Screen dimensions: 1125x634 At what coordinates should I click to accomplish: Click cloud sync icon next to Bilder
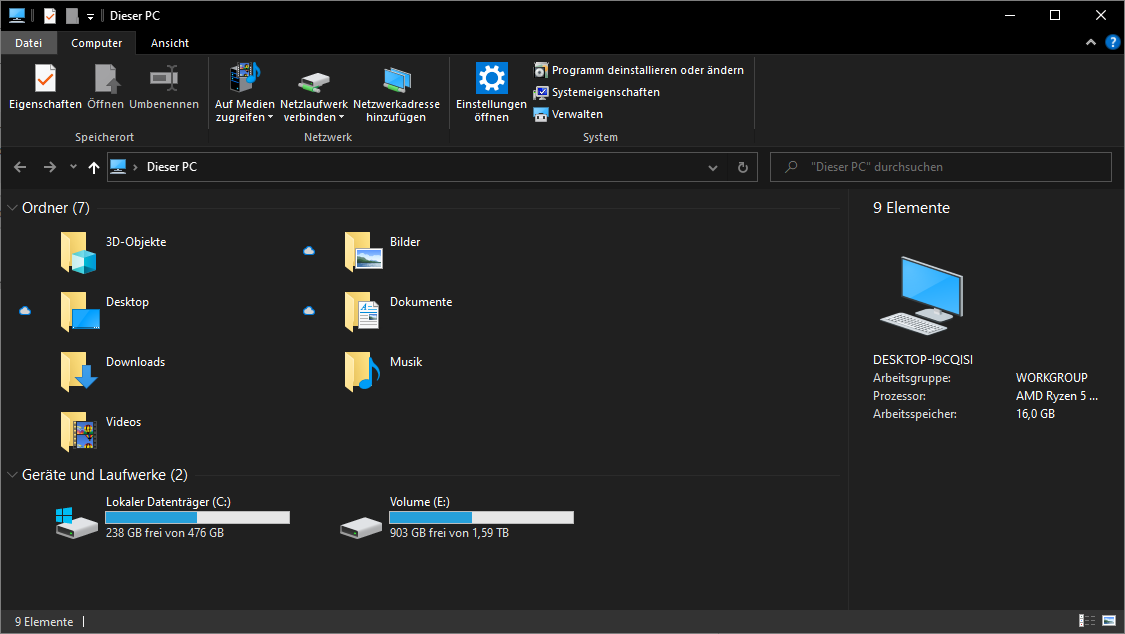[309, 250]
